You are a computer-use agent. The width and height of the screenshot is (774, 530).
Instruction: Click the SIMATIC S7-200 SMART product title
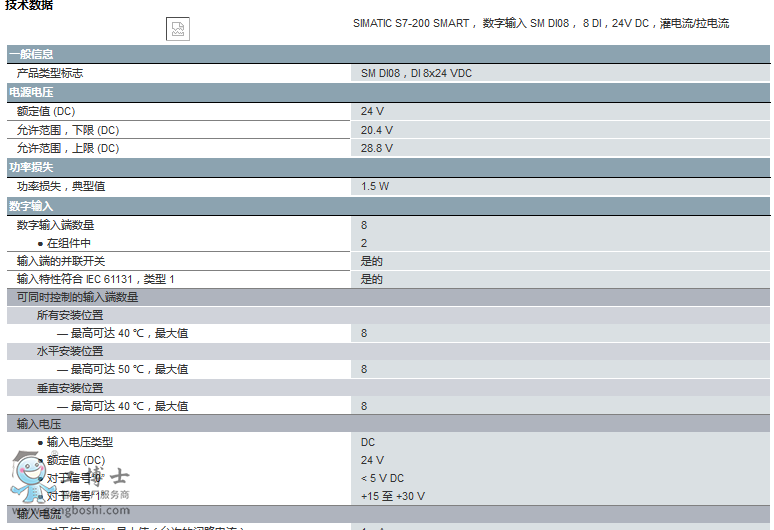540,23
